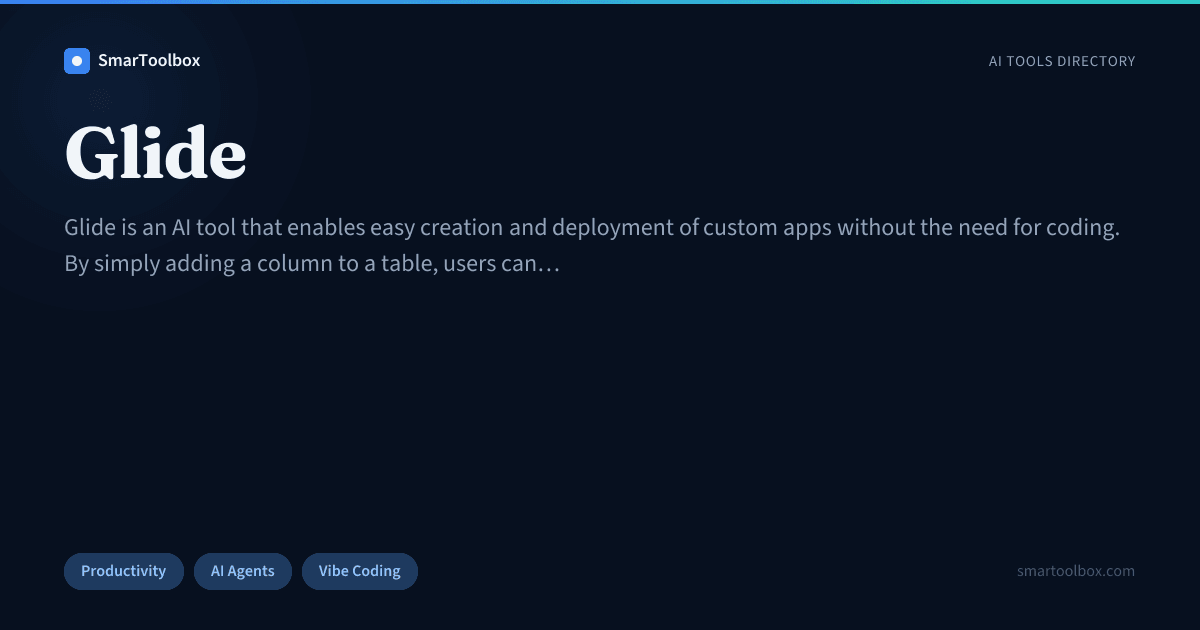Select the Glide description paragraph
1200x630 pixels.
pos(592,246)
